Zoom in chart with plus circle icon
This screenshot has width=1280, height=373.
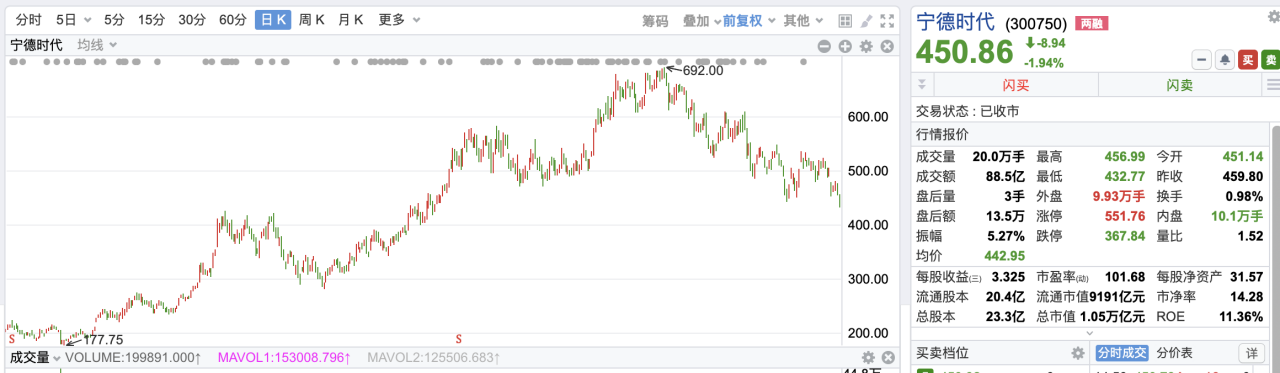845,46
